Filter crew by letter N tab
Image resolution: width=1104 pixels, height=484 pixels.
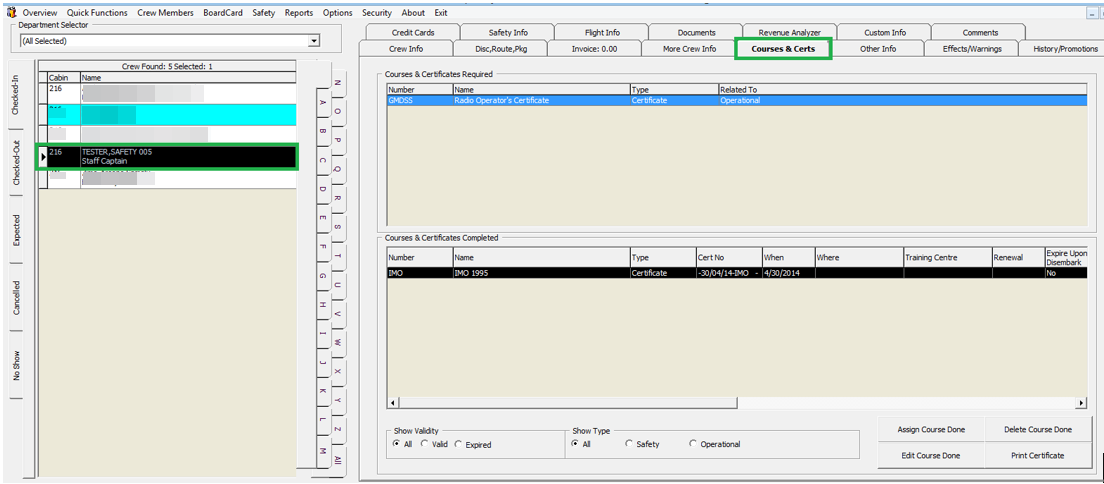(x=338, y=83)
